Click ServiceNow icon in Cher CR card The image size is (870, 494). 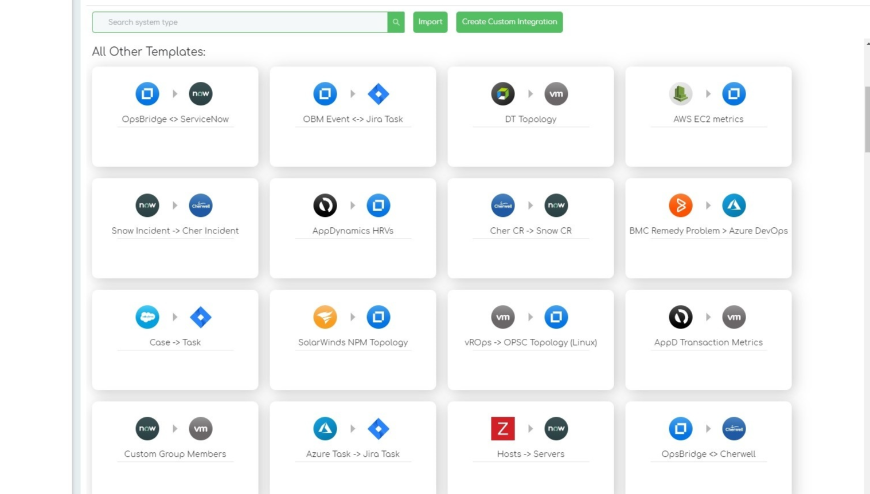coord(556,205)
